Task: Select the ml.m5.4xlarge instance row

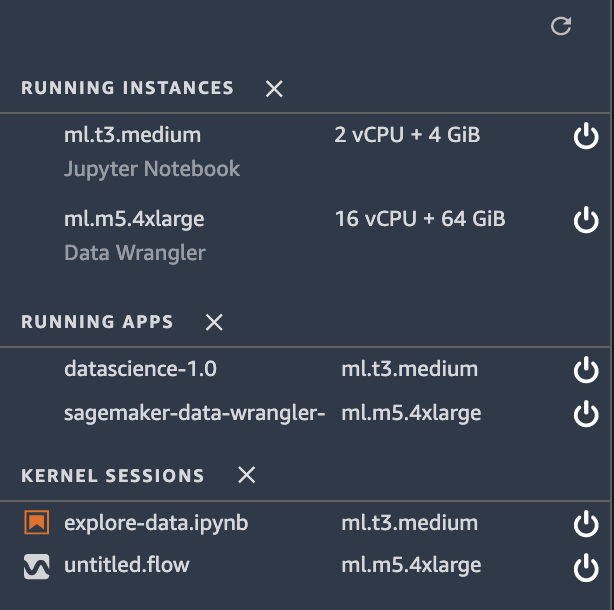Action: tap(305, 236)
